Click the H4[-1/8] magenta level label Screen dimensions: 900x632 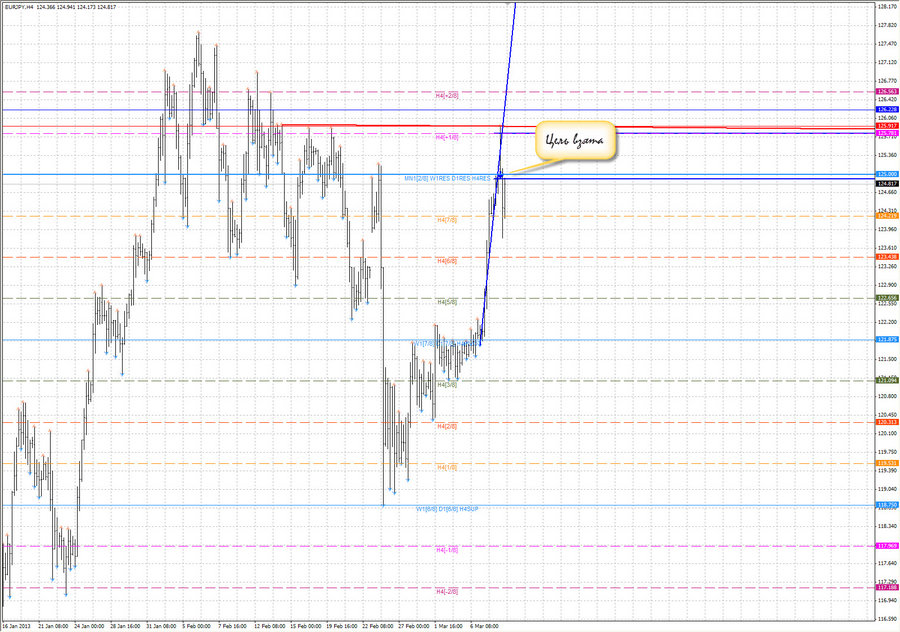coord(447,550)
